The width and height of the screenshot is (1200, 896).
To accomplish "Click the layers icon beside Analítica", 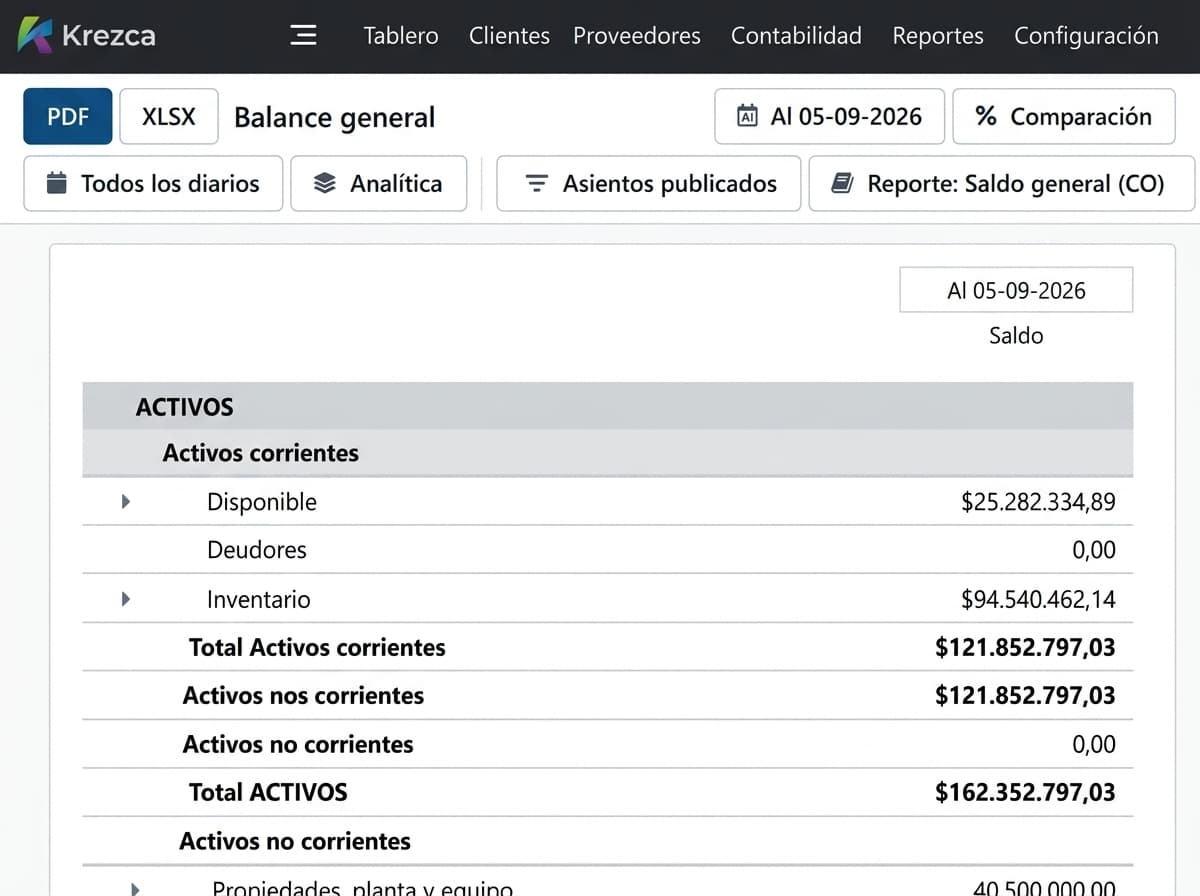I will coord(324,184).
